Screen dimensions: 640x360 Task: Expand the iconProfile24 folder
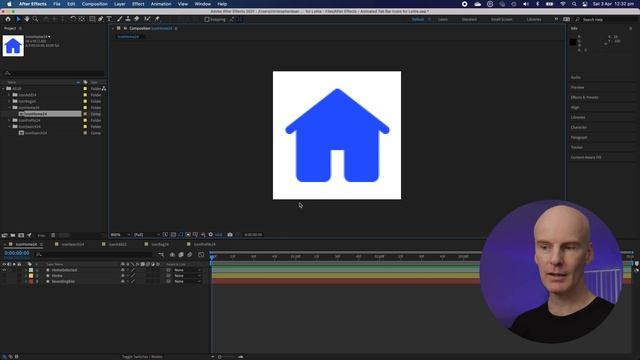coord(9,120)
